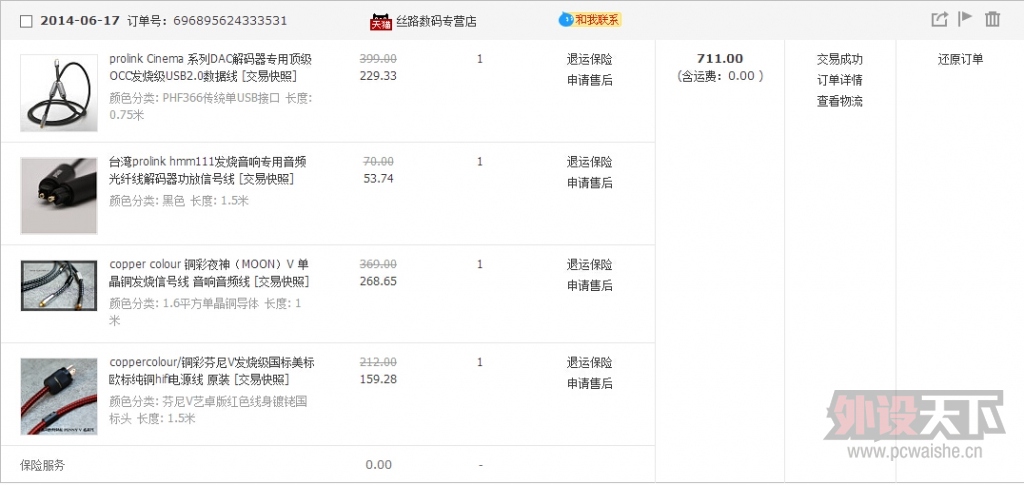
Task: Click the 711.00 order total
Action: 720,59
